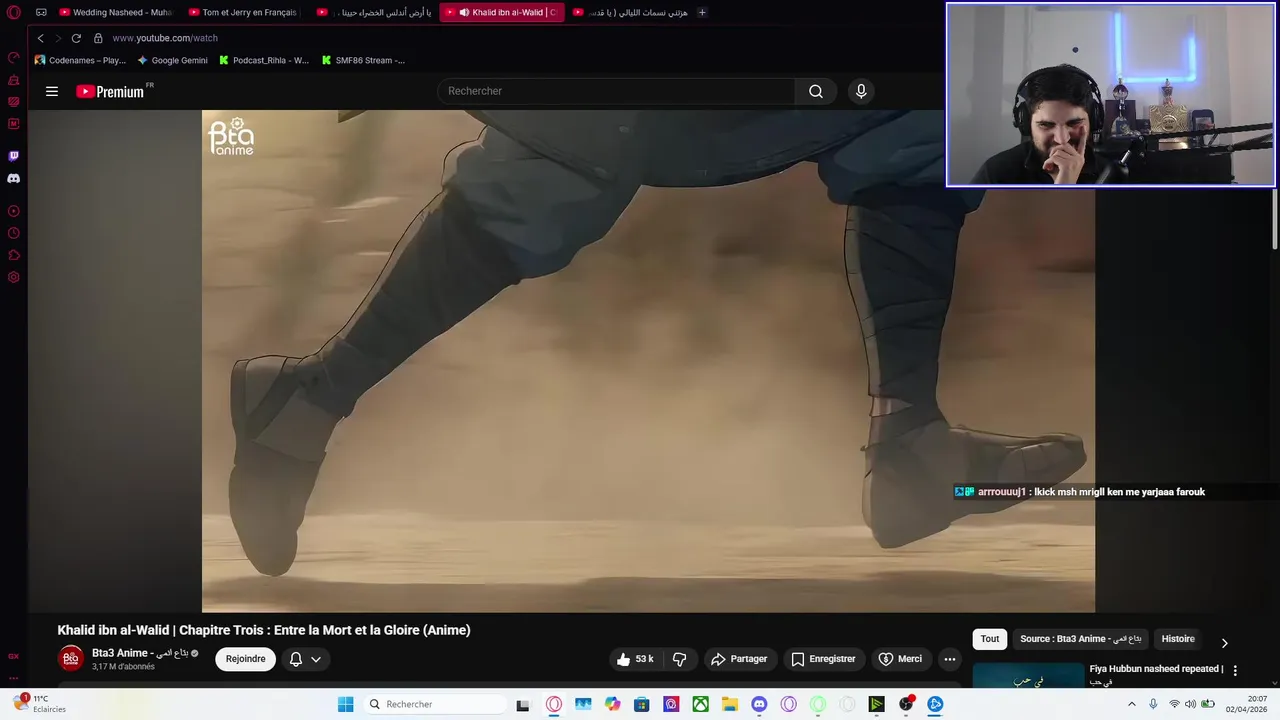Open the History clock icon in sidebar

click(x=14, y=233)
